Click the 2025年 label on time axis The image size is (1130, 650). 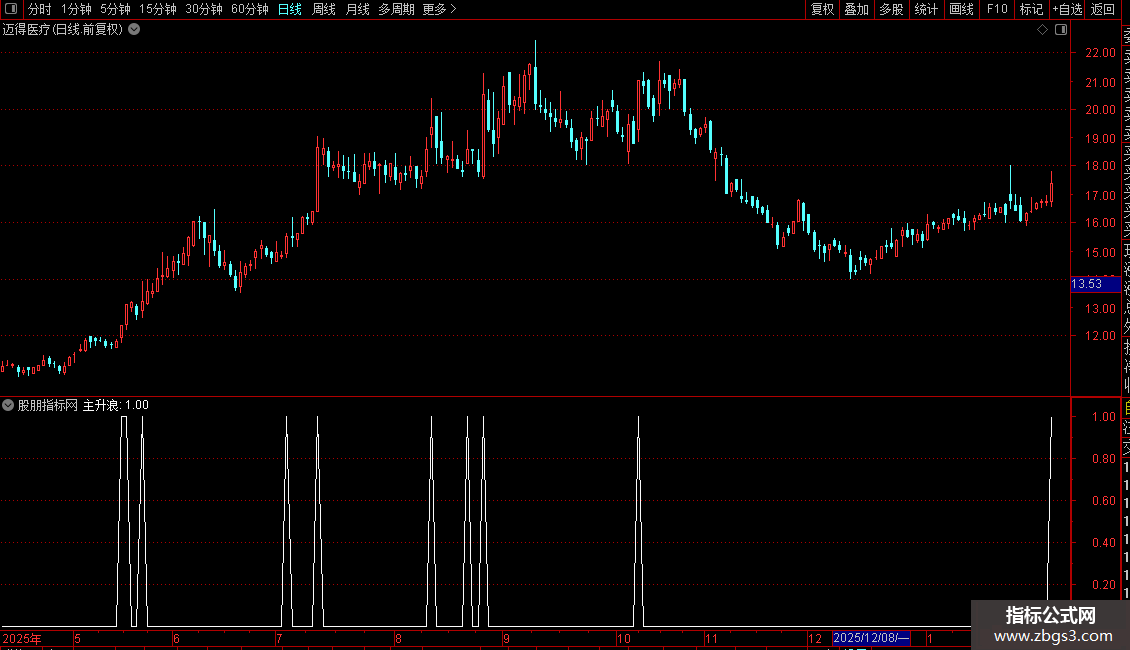22,638
